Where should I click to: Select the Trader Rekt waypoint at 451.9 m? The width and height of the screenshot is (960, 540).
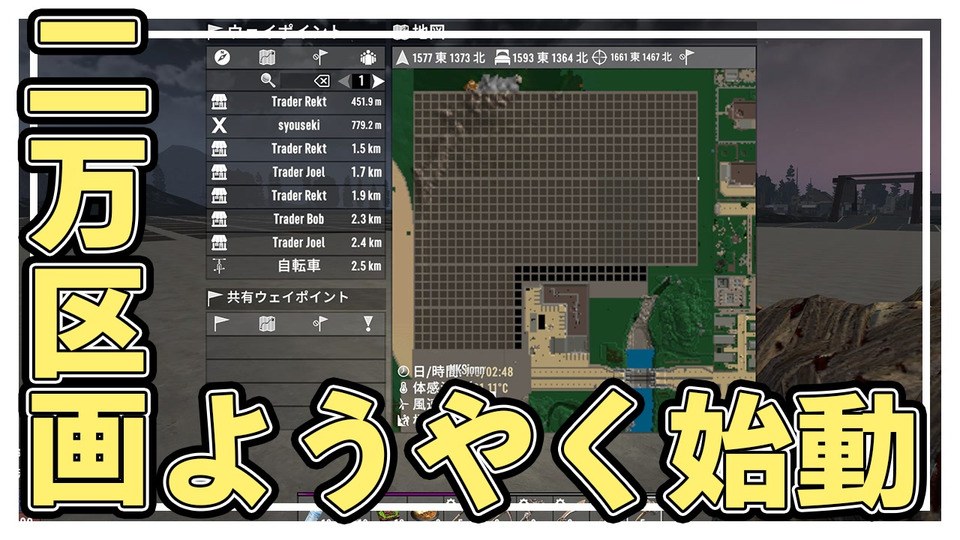click(x=296, y=102)
